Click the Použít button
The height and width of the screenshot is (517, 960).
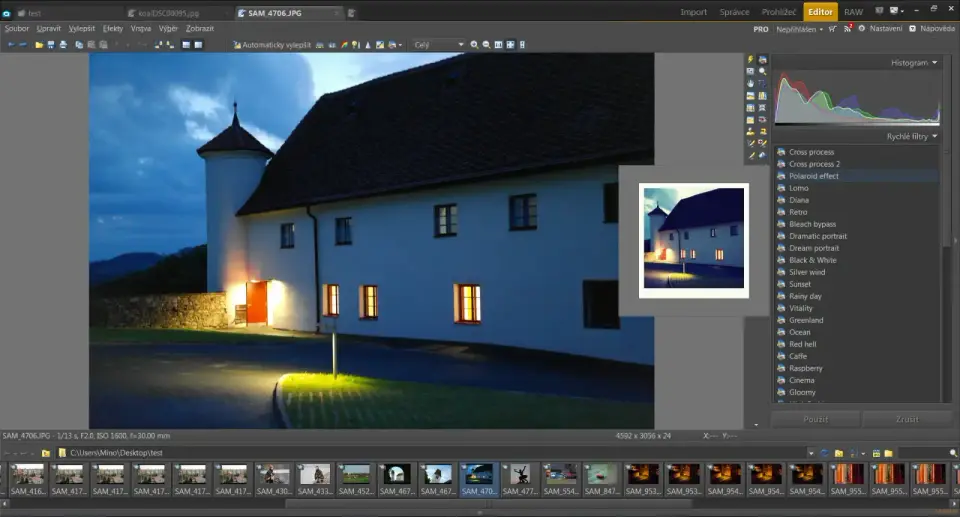tap(815, 419)
